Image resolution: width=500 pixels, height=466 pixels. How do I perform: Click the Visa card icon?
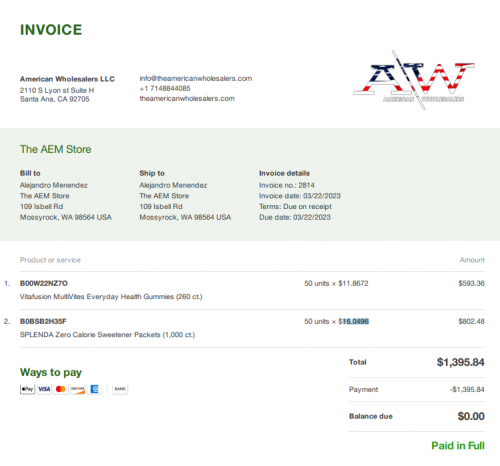coord(44,389)
